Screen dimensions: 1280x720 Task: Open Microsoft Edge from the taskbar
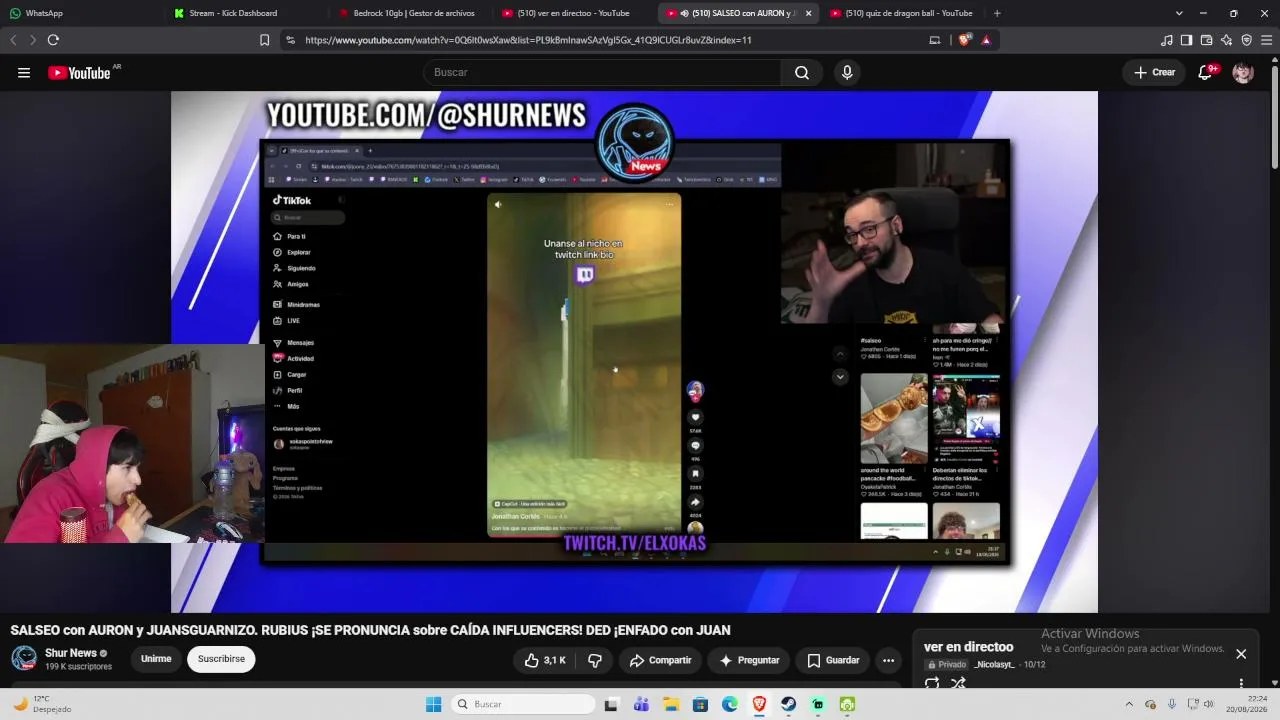[730, 704]
